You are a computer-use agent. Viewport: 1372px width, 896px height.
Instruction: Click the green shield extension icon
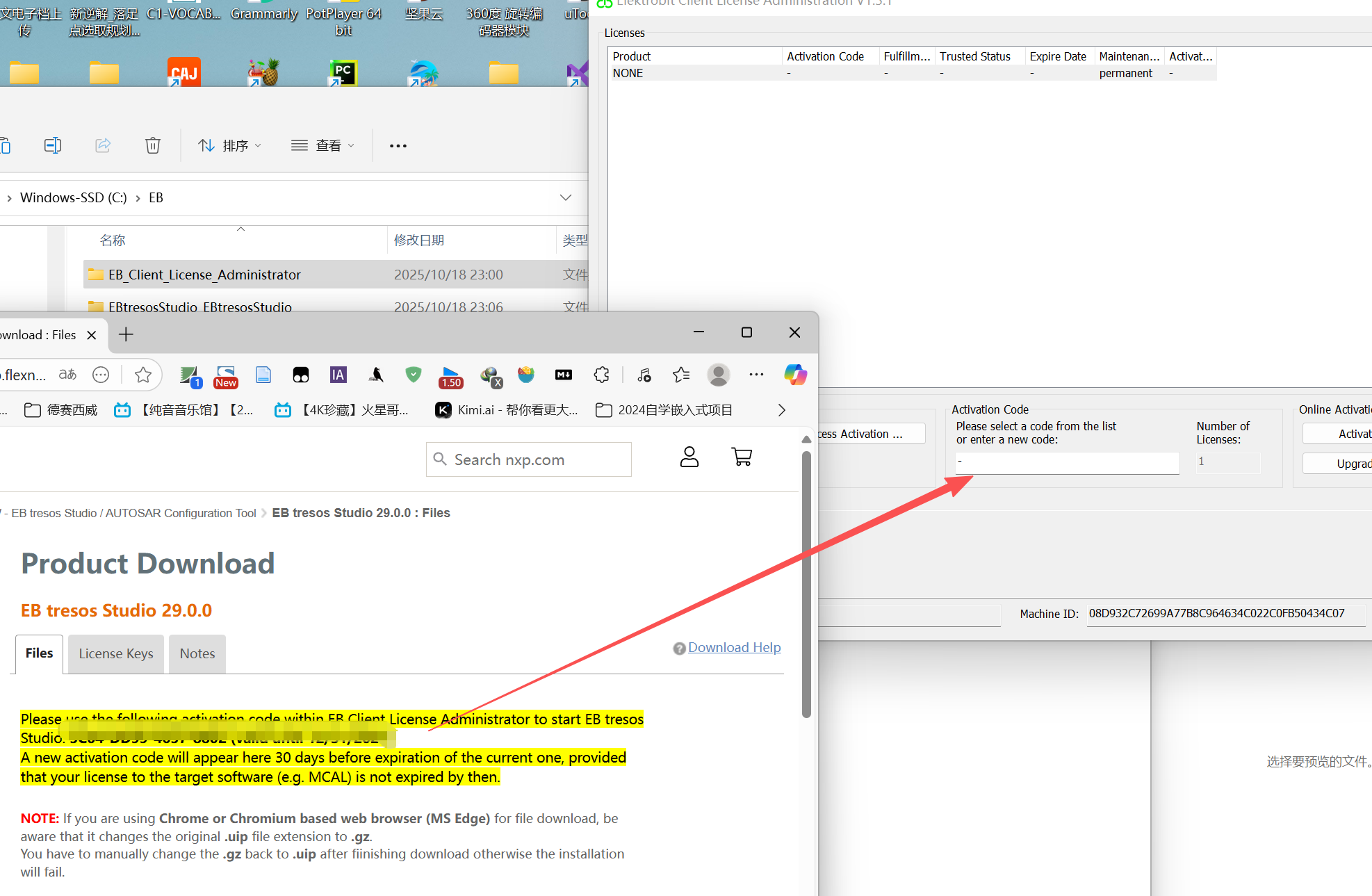(414, 375)
